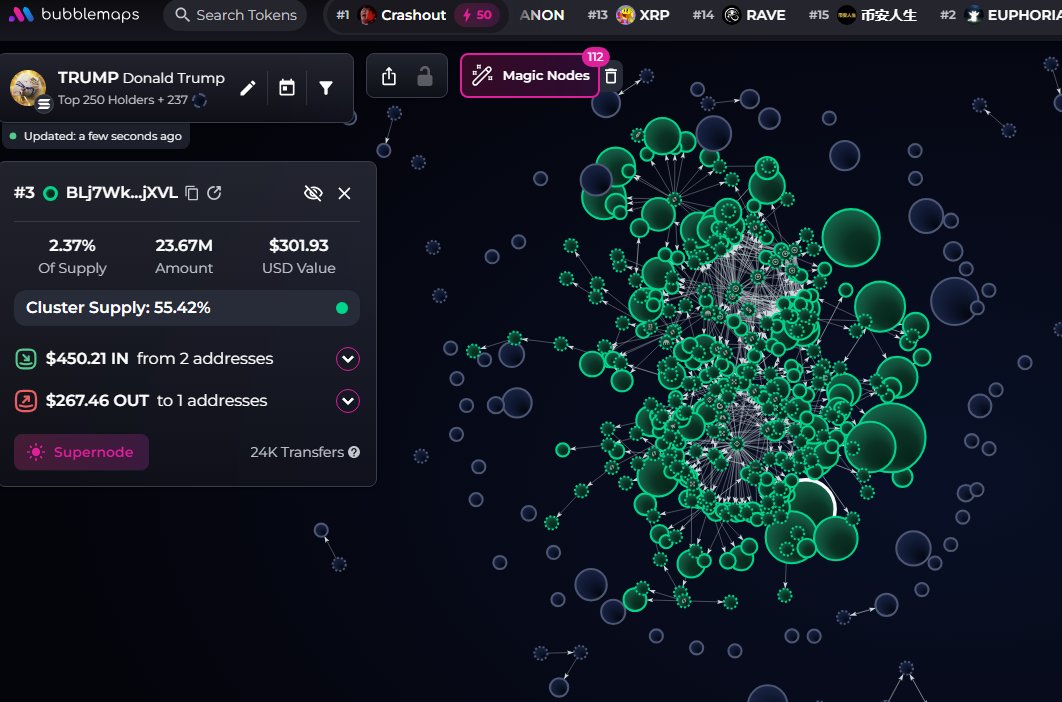Activate the Magic Nodes button
Image resolution: width=1062 pixels, height=702 pixels.
(530, 76)
